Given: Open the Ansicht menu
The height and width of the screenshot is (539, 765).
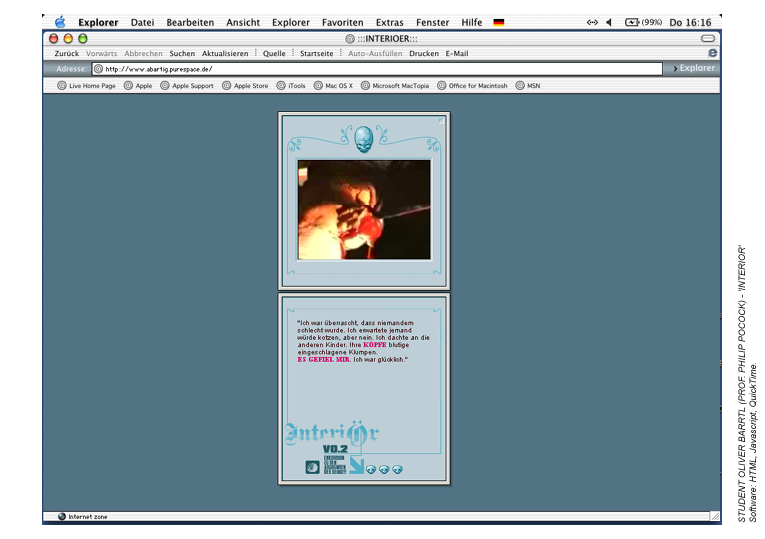Looking at the screenshot, I should coord(243,22).
